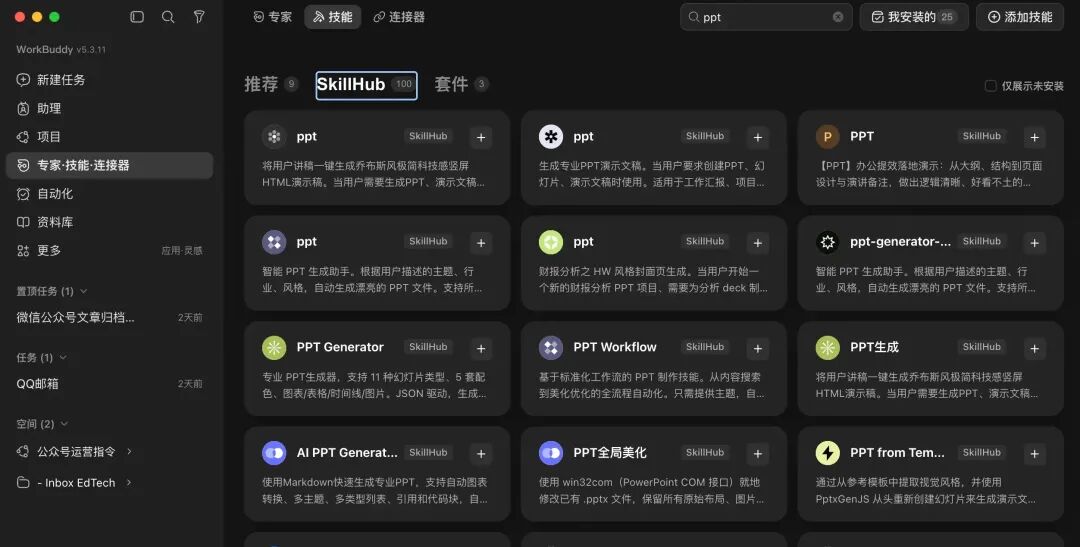This screenshot has height=547, width=1080.
Task: Clear the ppt search field
Action: tap(838, 17)
